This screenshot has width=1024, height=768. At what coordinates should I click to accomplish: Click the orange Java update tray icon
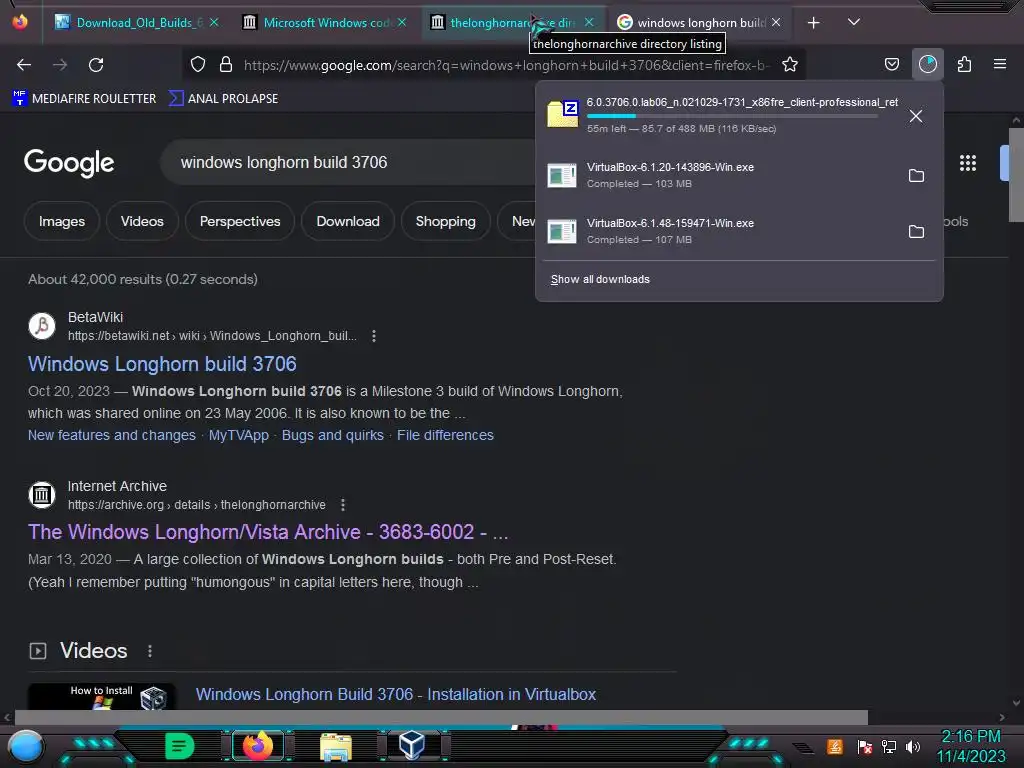click(x=834, y=746)
